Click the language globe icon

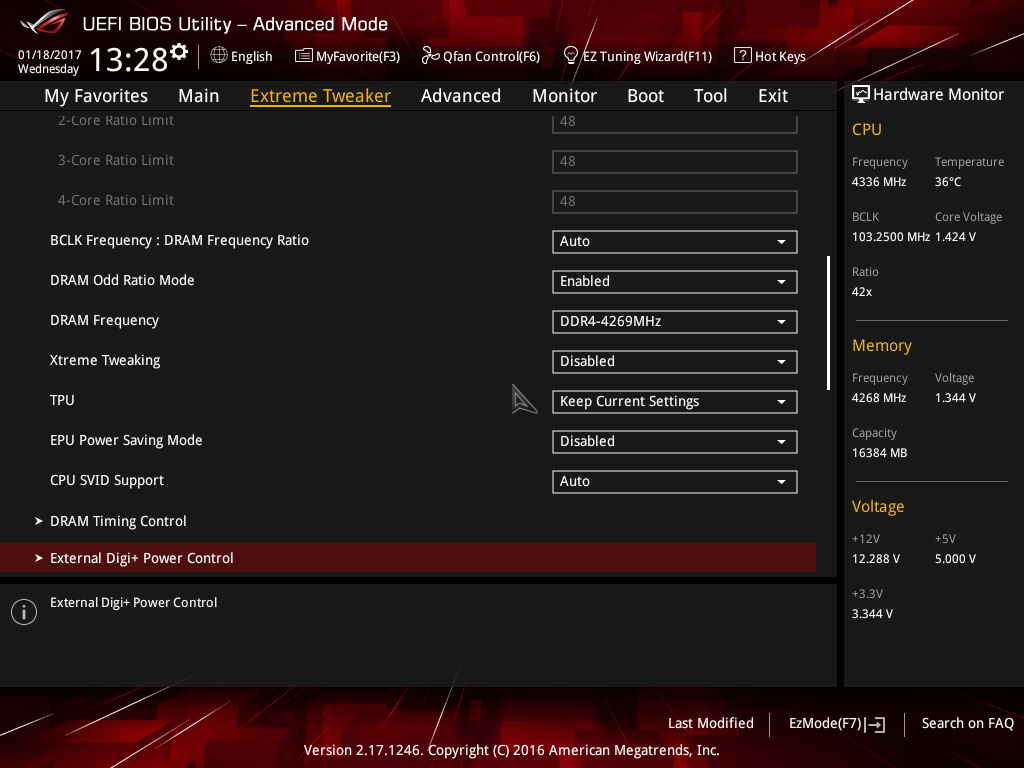point(219,56)
